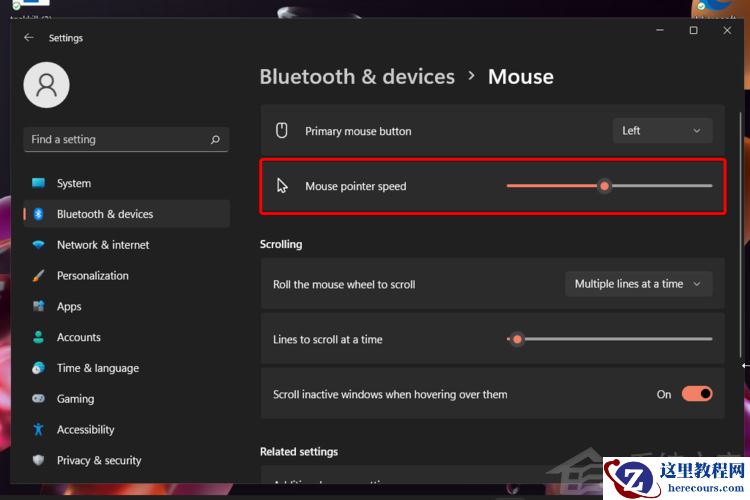Open Personalization settings
The image size is (750, 500).
(x=126, y=276)
